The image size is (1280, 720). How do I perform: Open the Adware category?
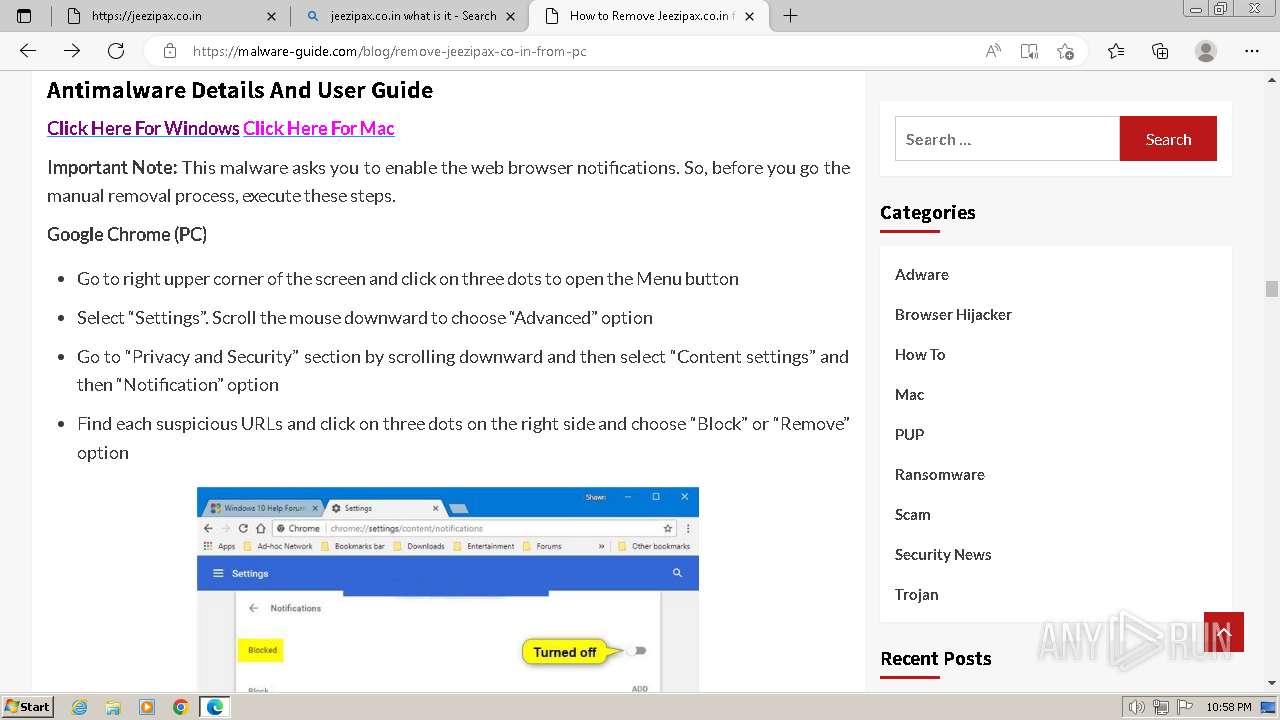tap(922, 274)
